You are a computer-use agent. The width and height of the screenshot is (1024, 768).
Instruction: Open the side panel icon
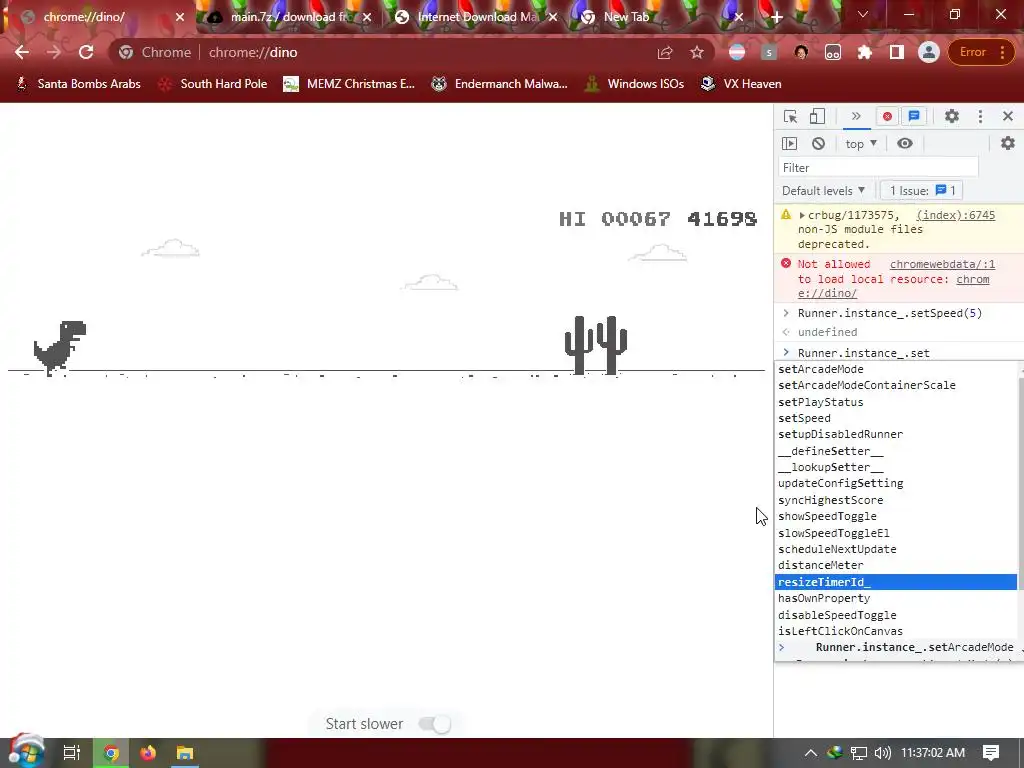coord(897,52)
